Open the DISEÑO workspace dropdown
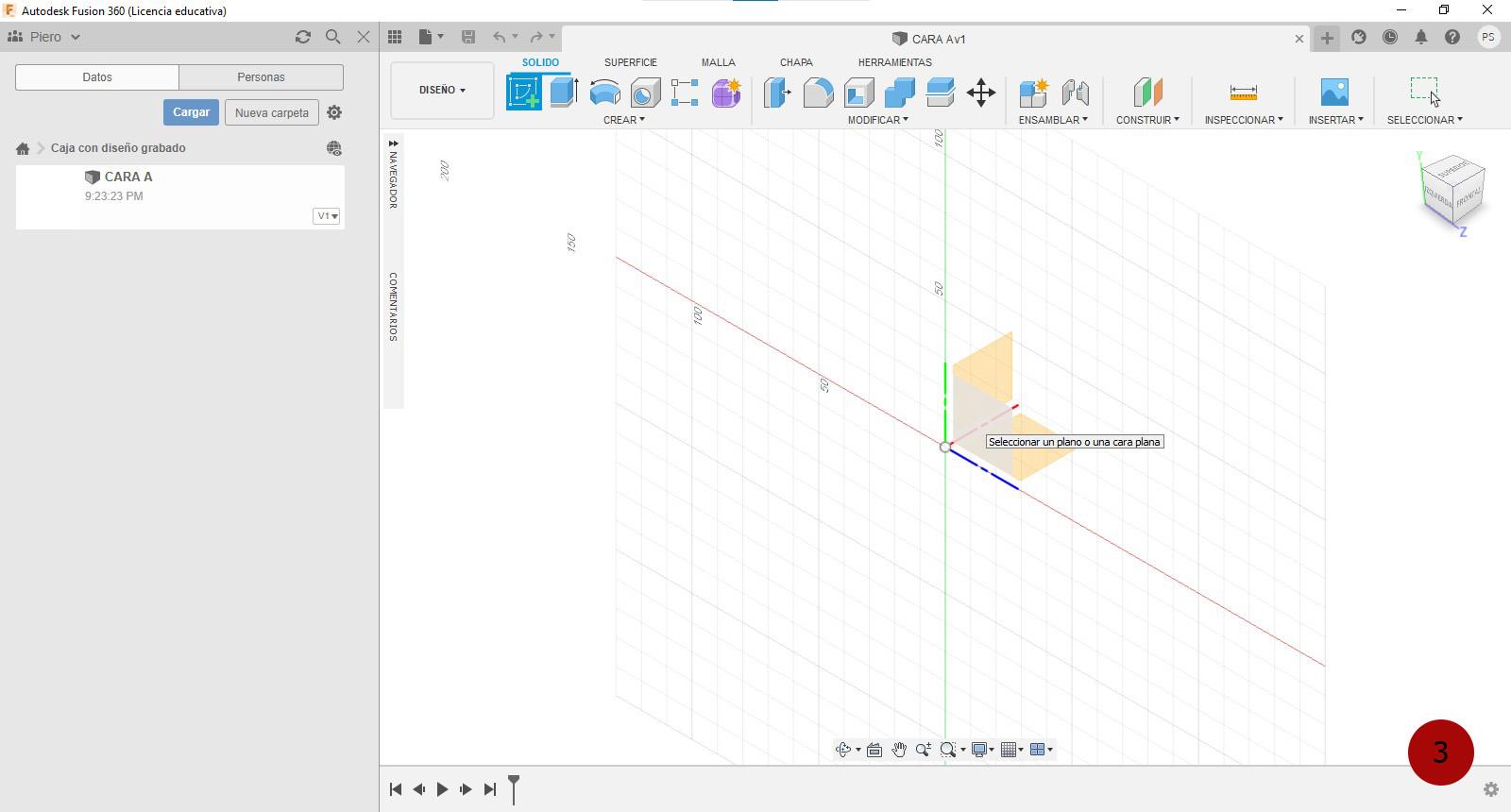The image size is (1511, 812). tap(442, 90)
